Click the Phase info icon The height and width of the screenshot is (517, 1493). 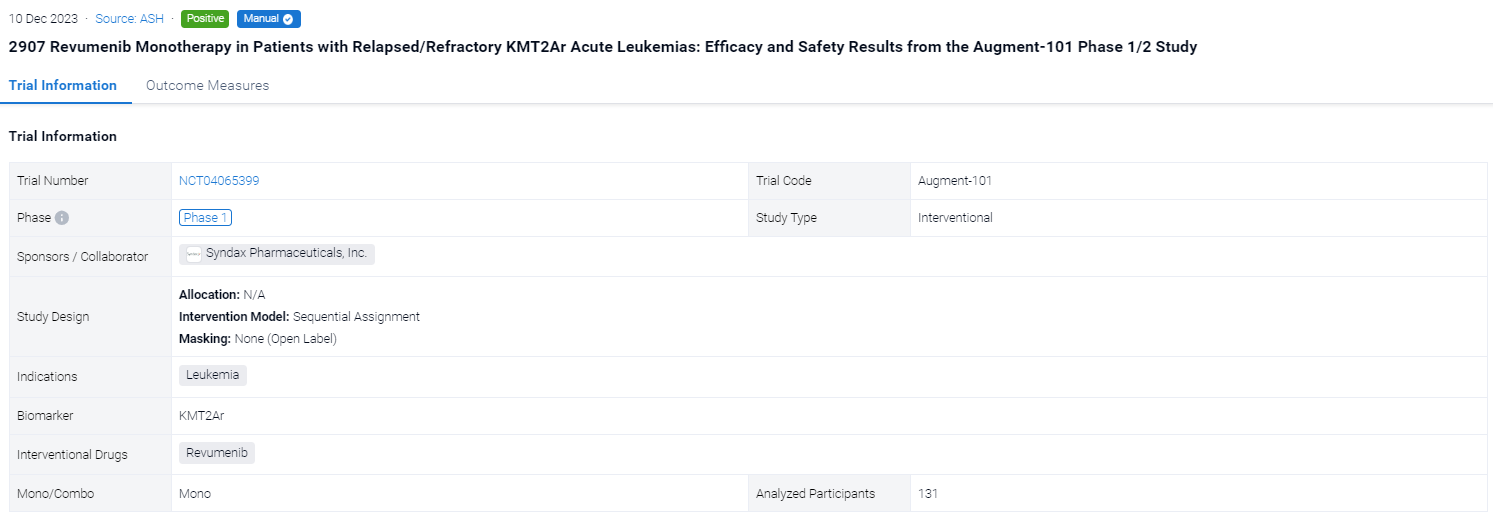click(x=62, y=218)
